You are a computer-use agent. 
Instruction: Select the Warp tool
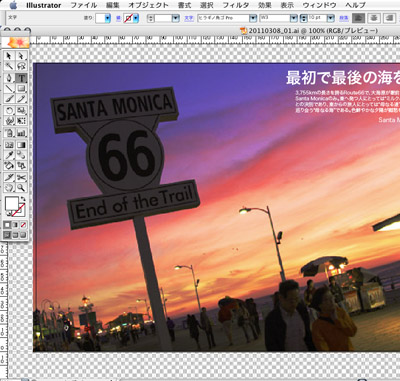coord(9,120)
